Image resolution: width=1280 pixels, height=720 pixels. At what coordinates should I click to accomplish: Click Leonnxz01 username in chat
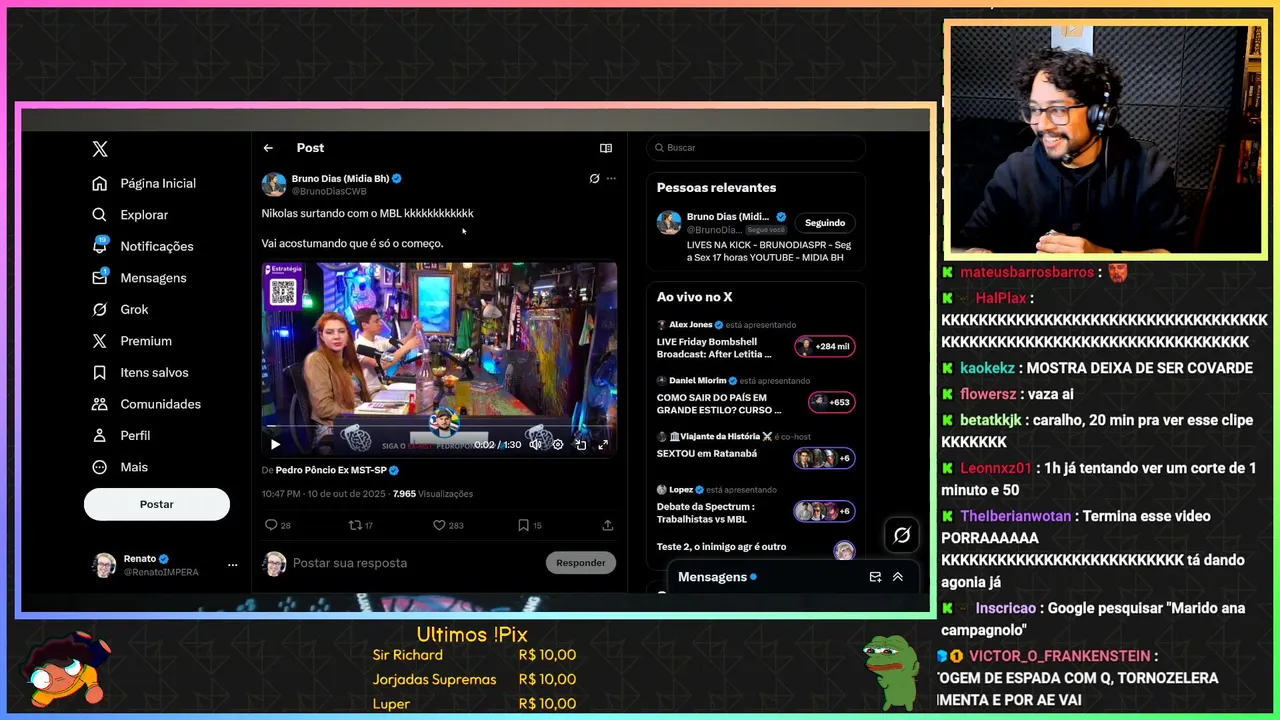996,468
